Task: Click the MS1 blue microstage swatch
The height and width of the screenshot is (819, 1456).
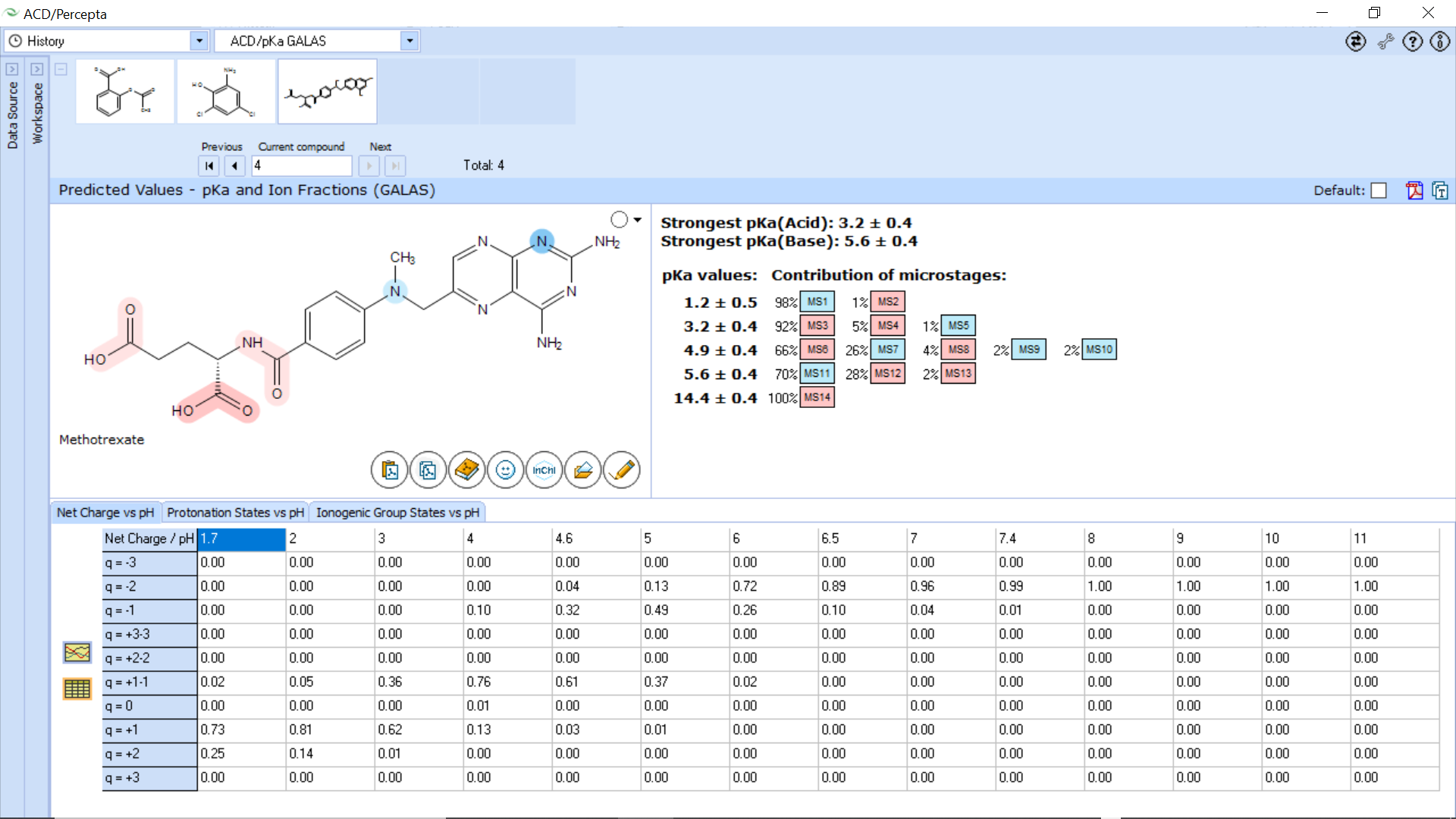Action: 817,302
